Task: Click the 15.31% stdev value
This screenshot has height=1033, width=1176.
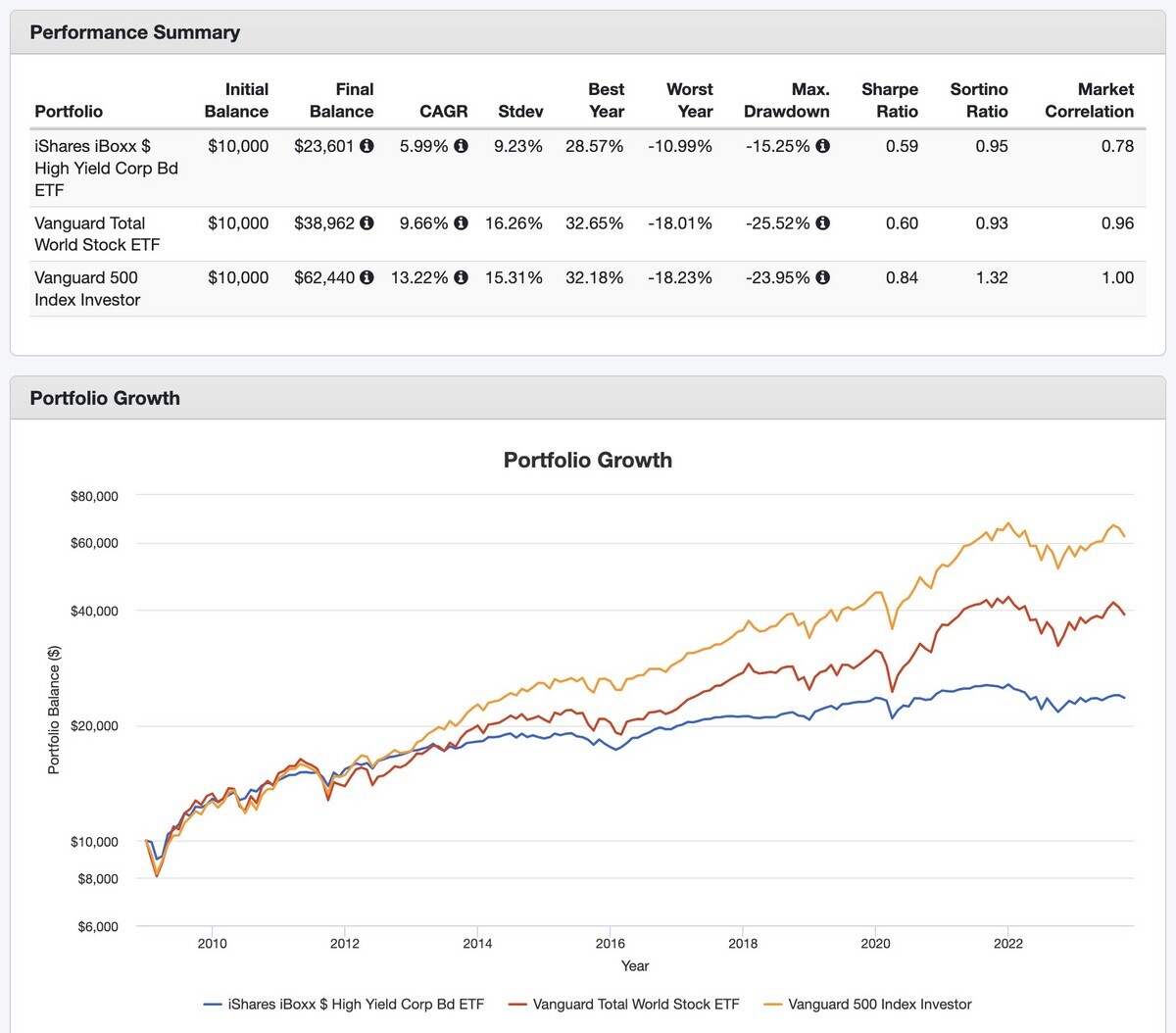Action: point(514,277)
